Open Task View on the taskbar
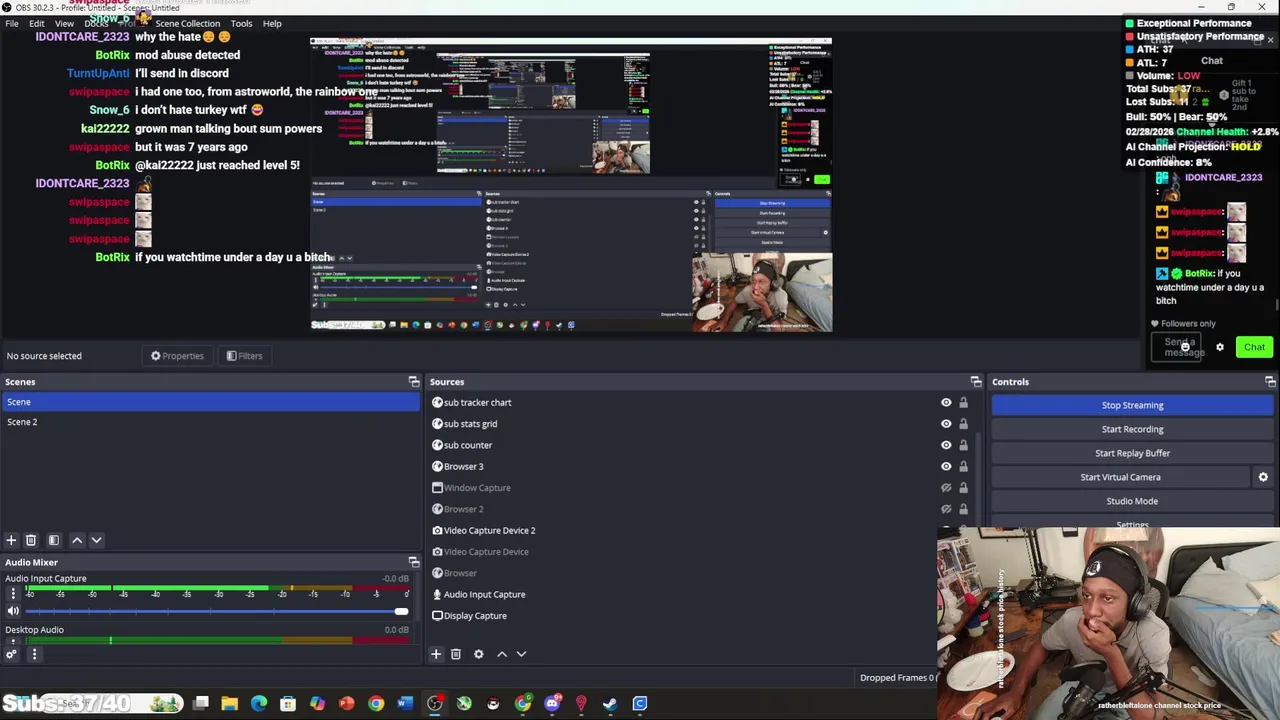 coord(200,704)
